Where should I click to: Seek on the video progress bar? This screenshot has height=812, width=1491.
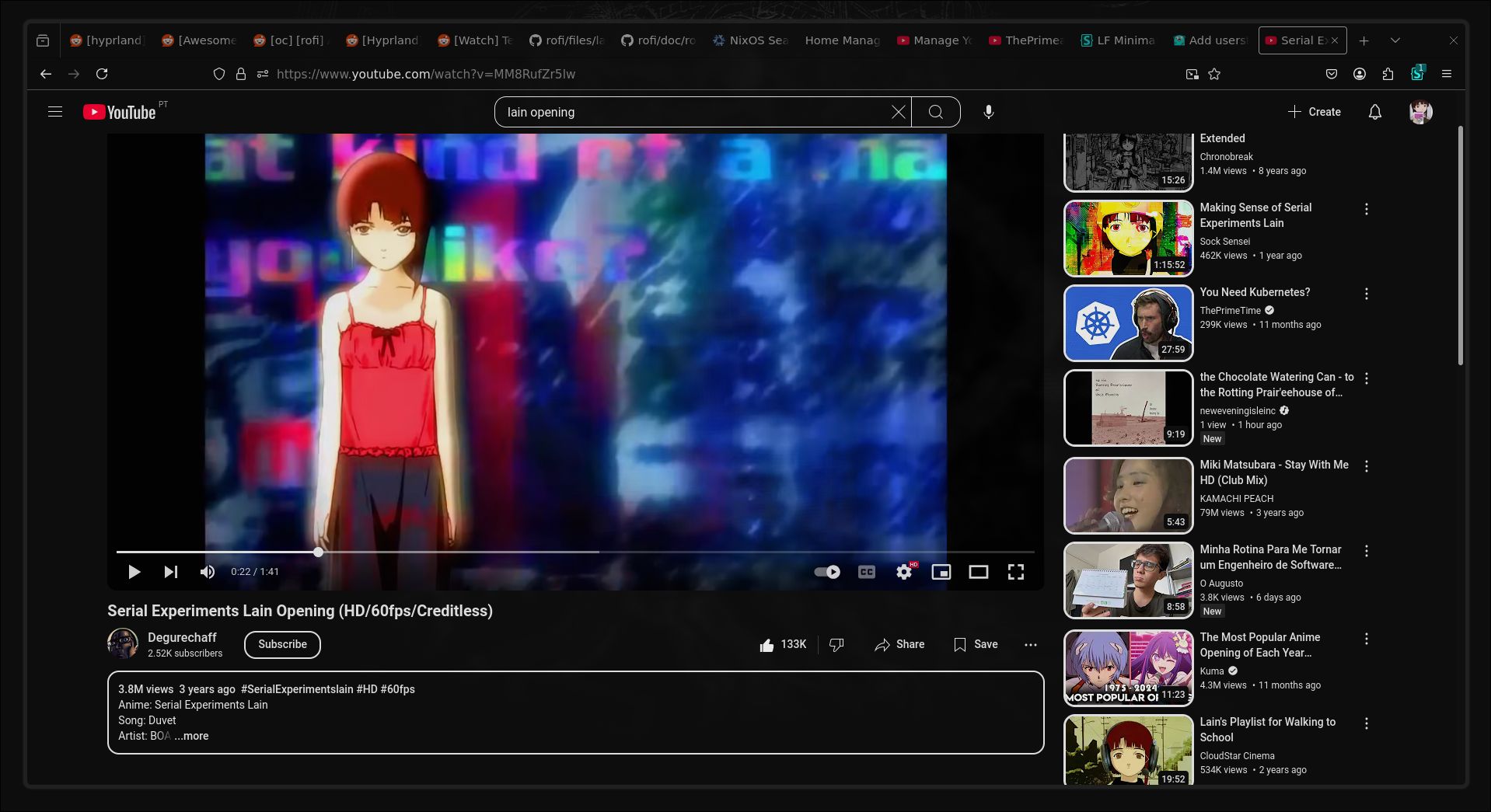point(575,552)
